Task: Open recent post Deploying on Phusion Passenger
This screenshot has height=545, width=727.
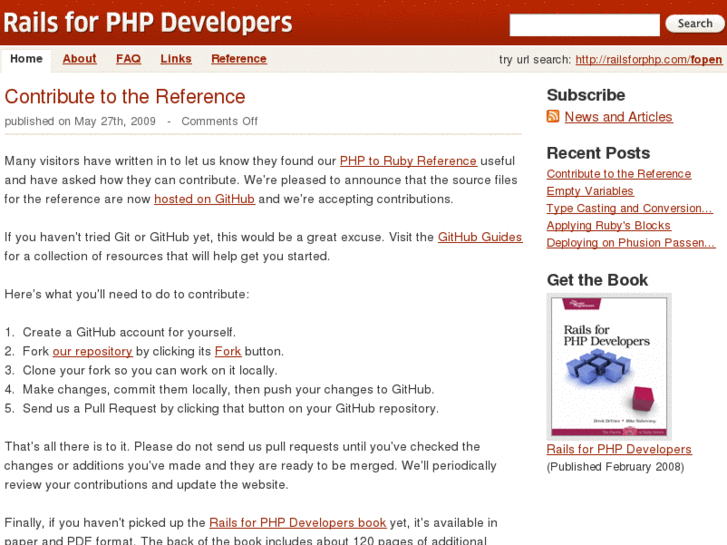Action: tap(631, 243)
